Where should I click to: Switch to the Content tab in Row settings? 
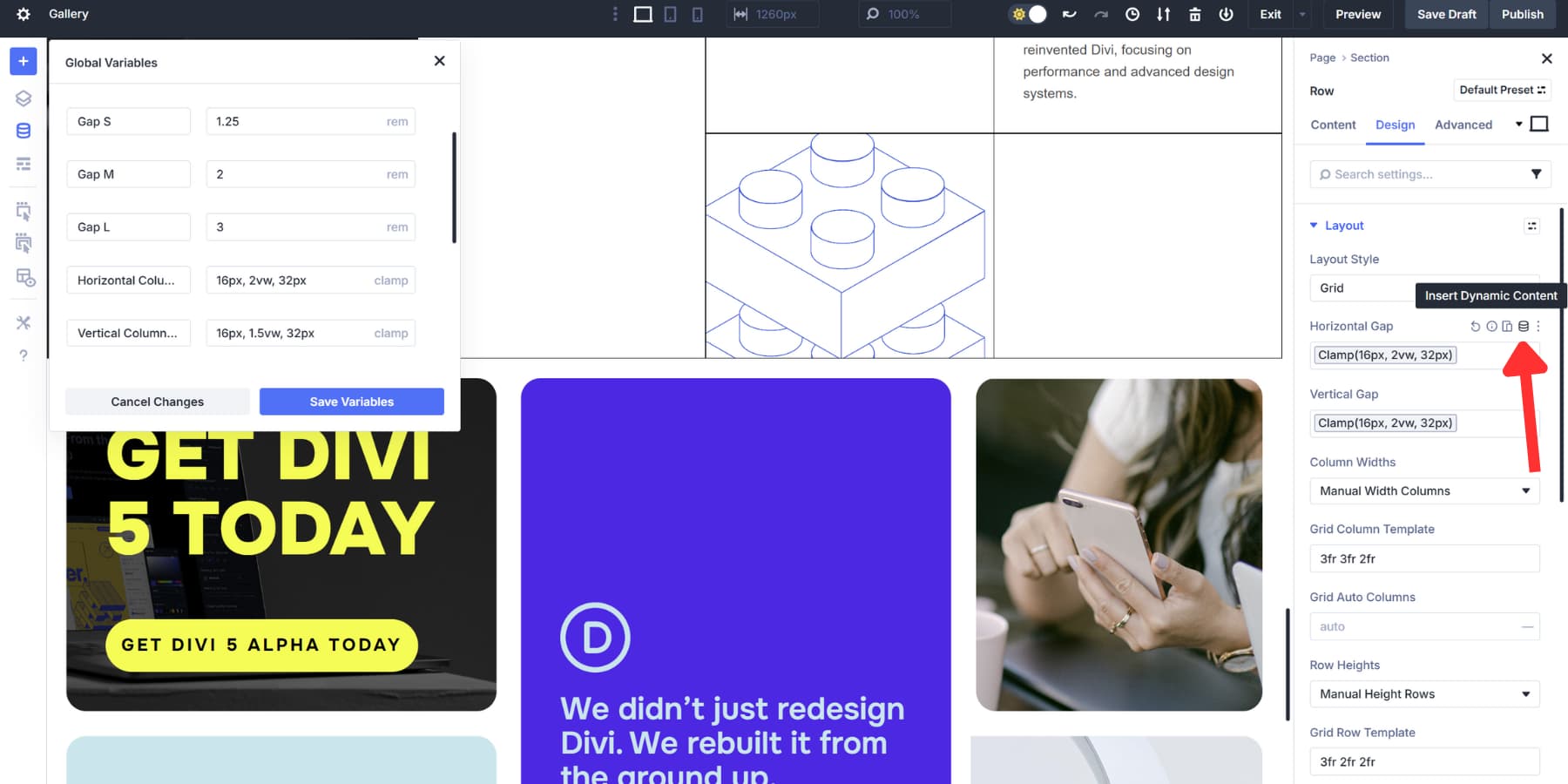(x=1332, y=125)
